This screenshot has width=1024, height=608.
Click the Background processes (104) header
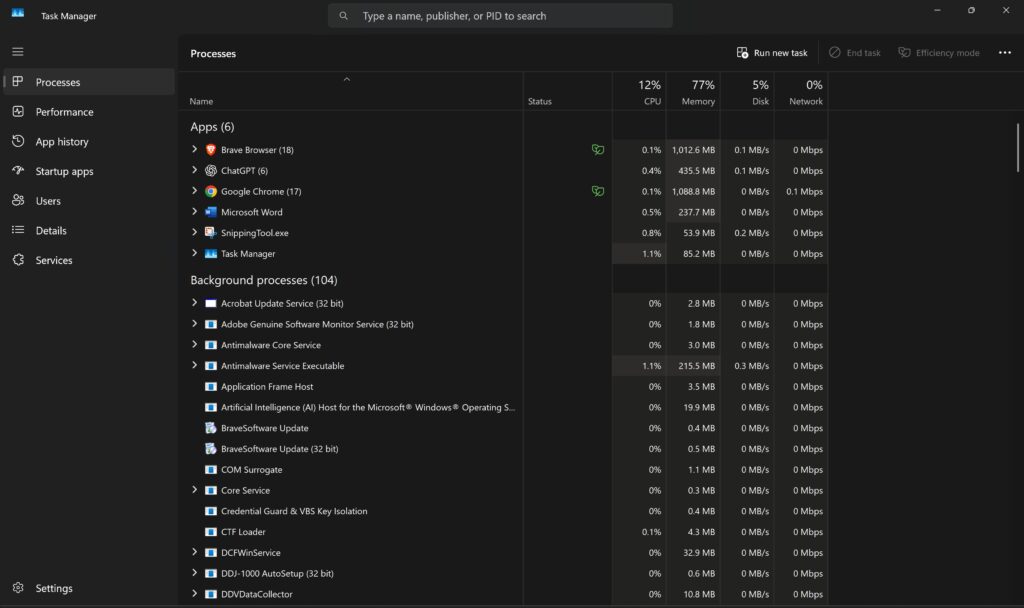tap(264, 280)
